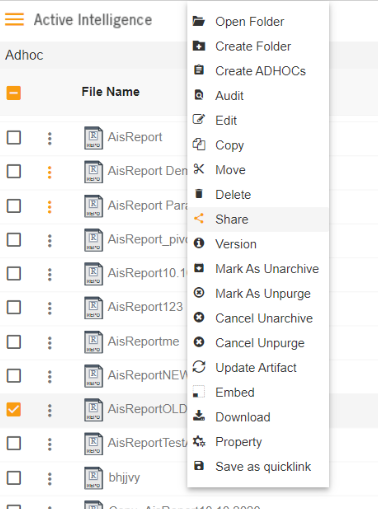
Task: Click the Download arrow icon
Action: point(199,416)
